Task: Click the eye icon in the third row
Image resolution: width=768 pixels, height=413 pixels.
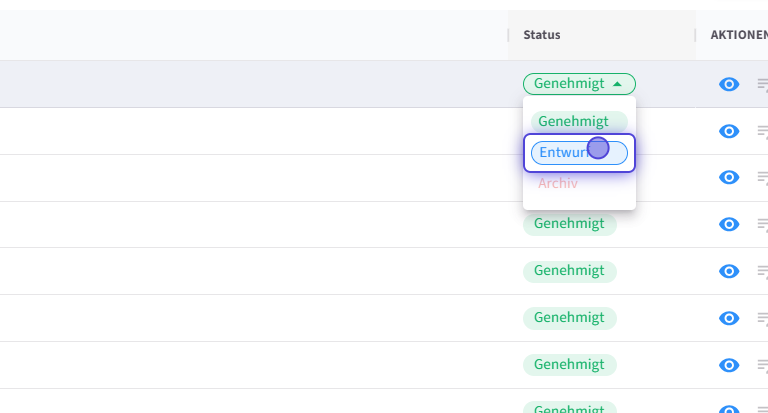Action: coord(729,177)
